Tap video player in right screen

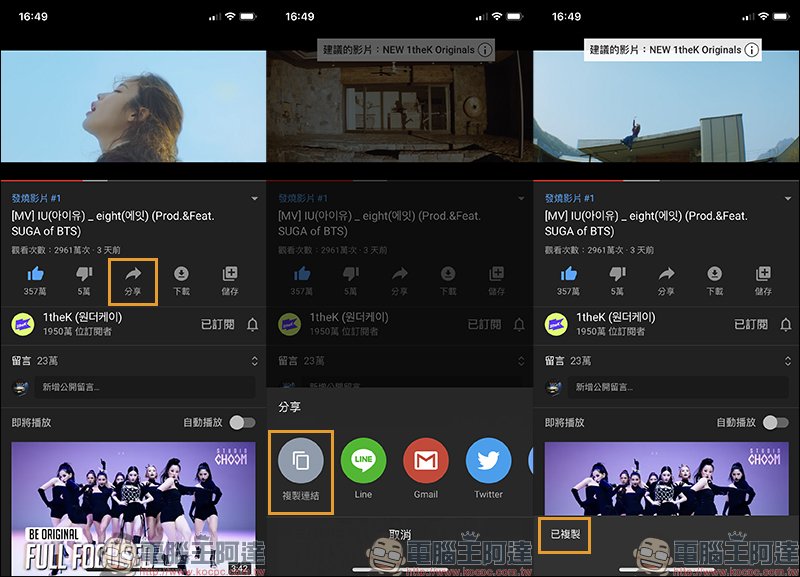click(x=666, y=106)
